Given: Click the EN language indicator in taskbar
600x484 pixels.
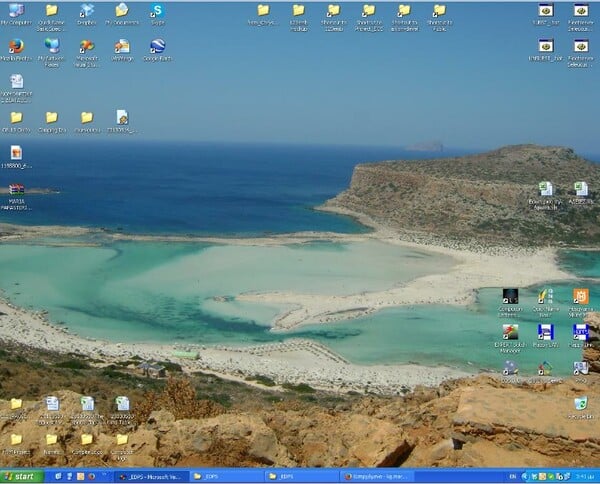Looking at the screenshot, I should (513, 477).
